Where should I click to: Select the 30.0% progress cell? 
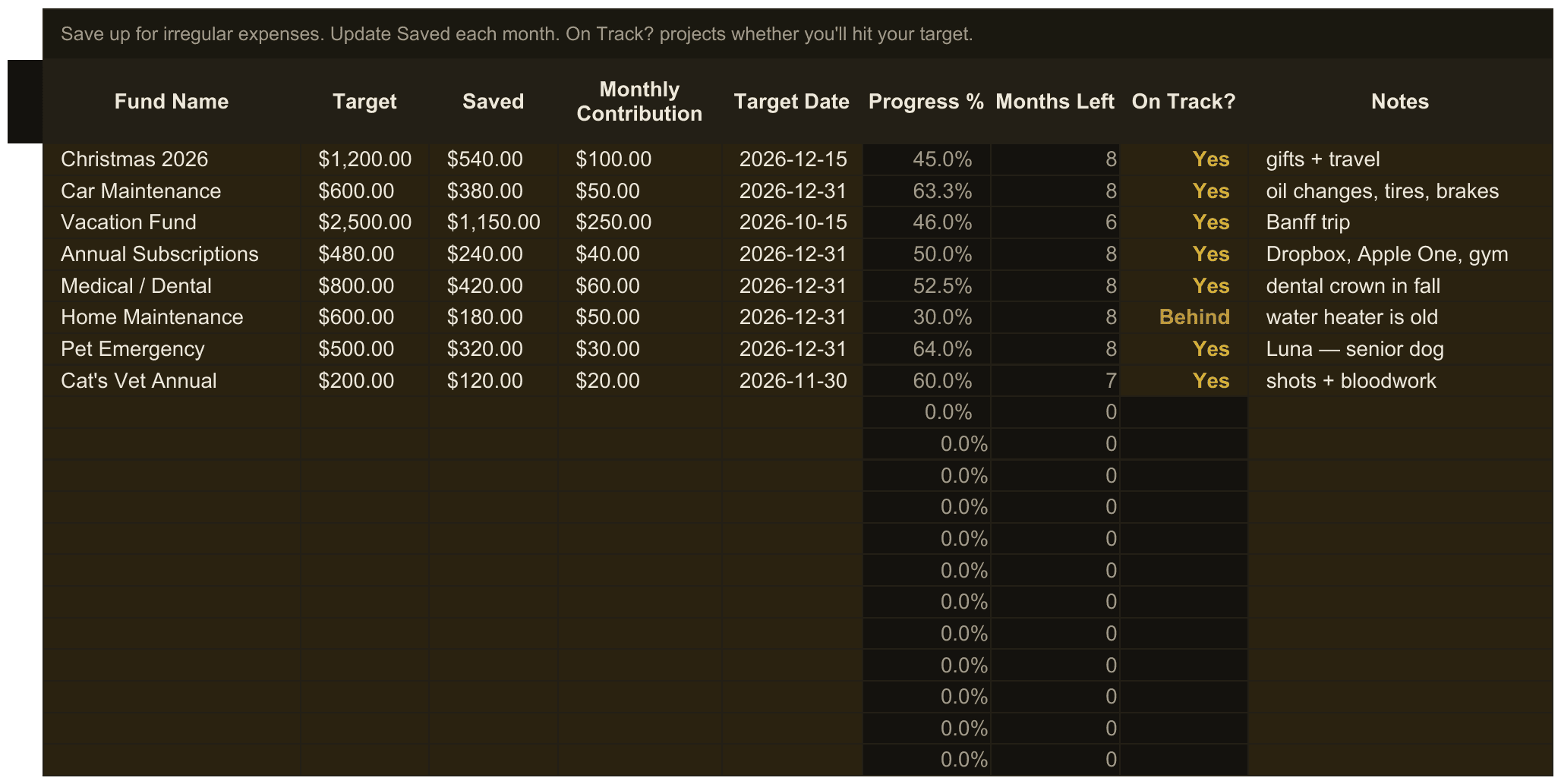point(926,317)
